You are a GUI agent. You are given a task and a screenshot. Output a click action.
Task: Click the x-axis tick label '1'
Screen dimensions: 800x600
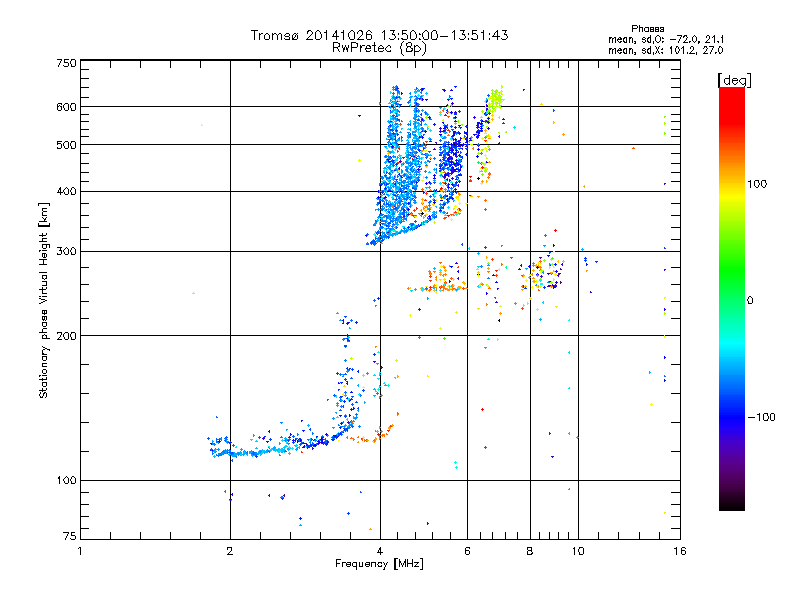tap(80, 551)
